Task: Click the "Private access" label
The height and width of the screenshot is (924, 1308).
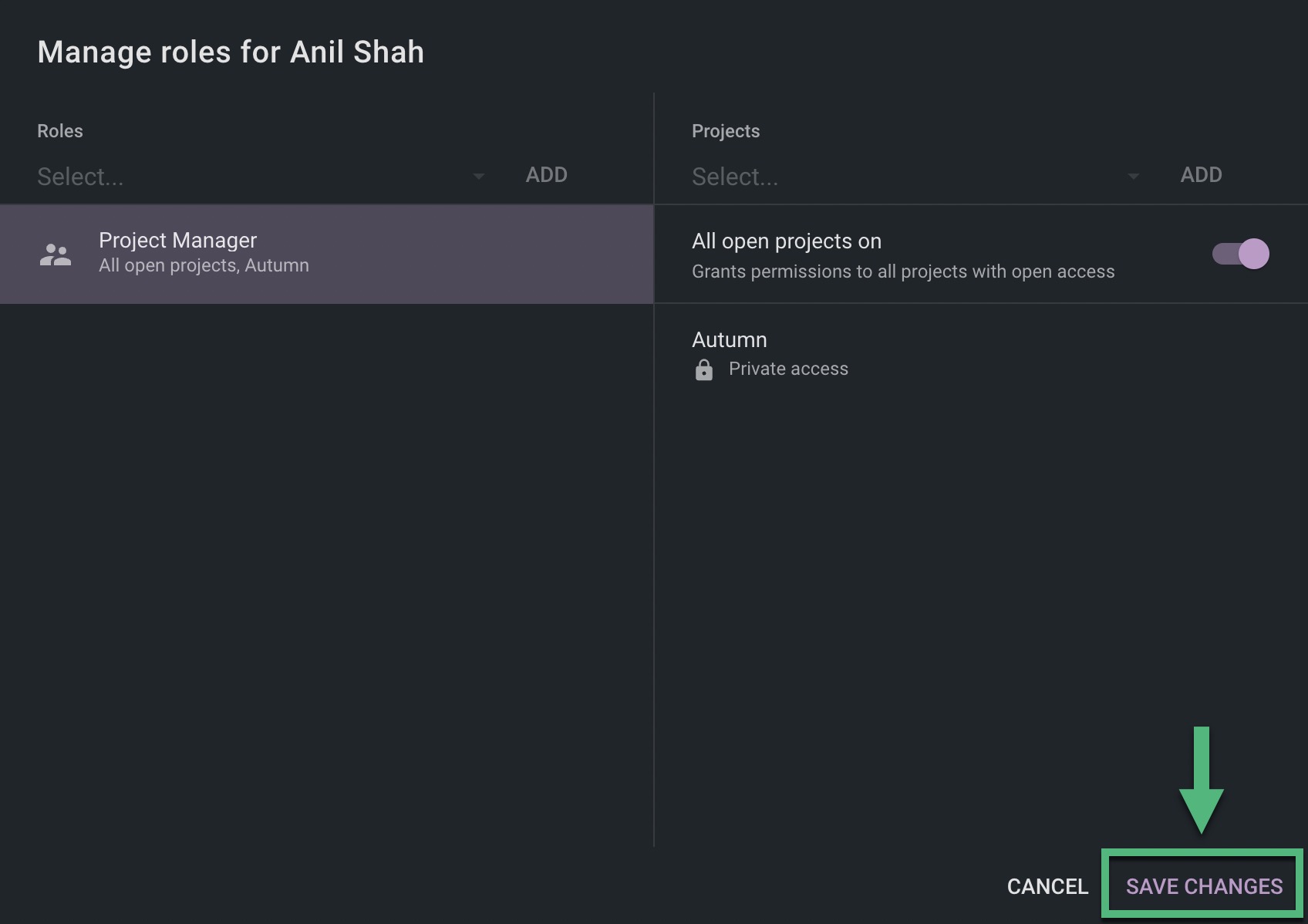Action: (788, 369)
